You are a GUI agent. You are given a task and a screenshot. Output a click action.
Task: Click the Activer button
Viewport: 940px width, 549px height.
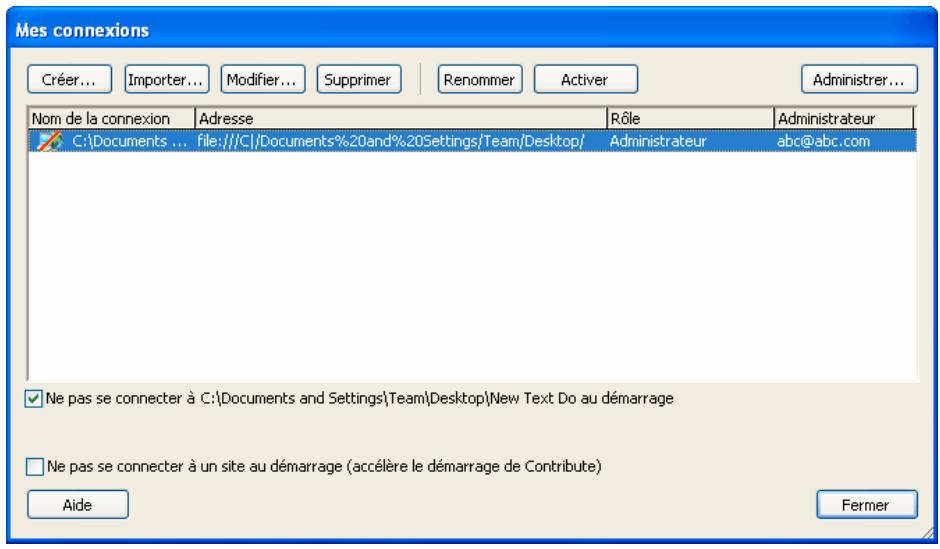click(586, 80)
